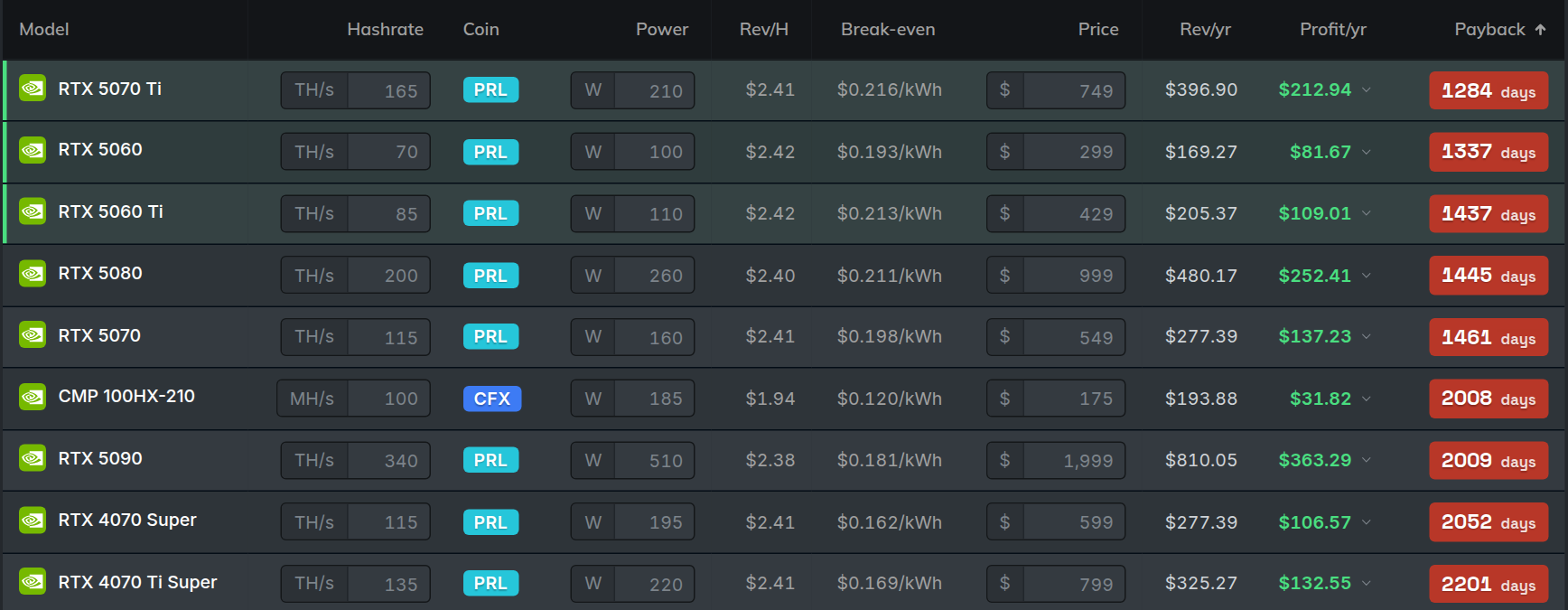Click the NVIDIA icon beside RTX 5090
This screenshot has height=610, width=1568.
click(33, 458)
